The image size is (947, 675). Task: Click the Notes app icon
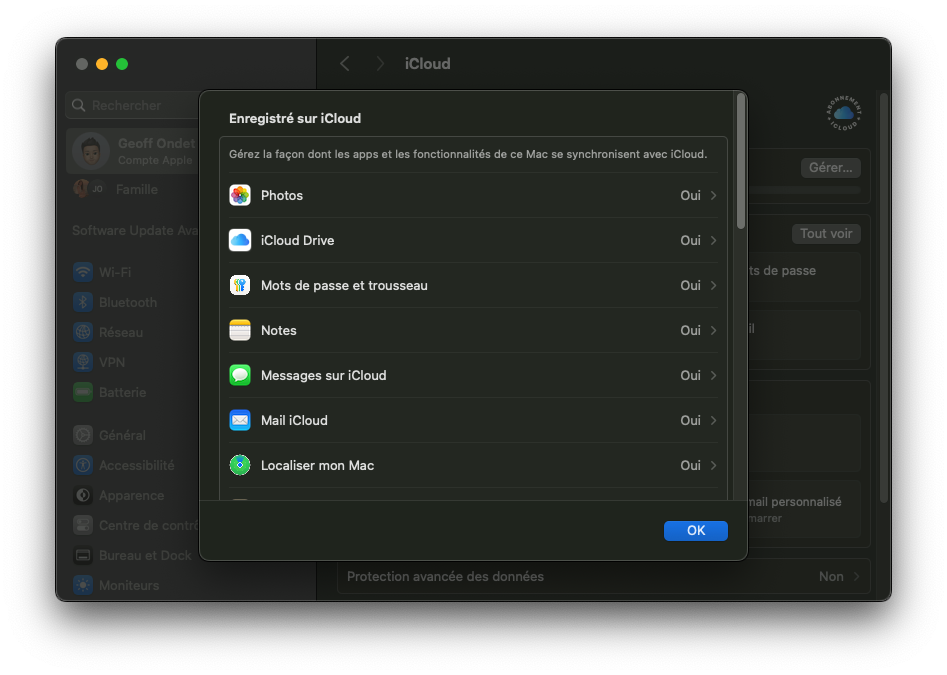pos(240,330)
